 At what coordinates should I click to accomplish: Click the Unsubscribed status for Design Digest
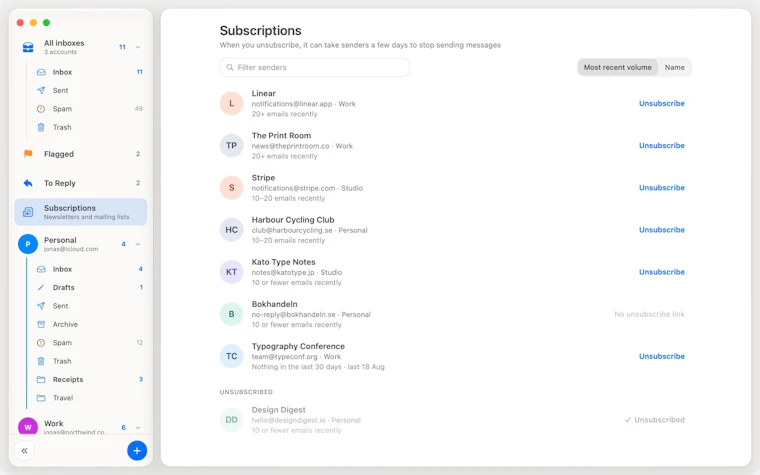coord(654,420)
